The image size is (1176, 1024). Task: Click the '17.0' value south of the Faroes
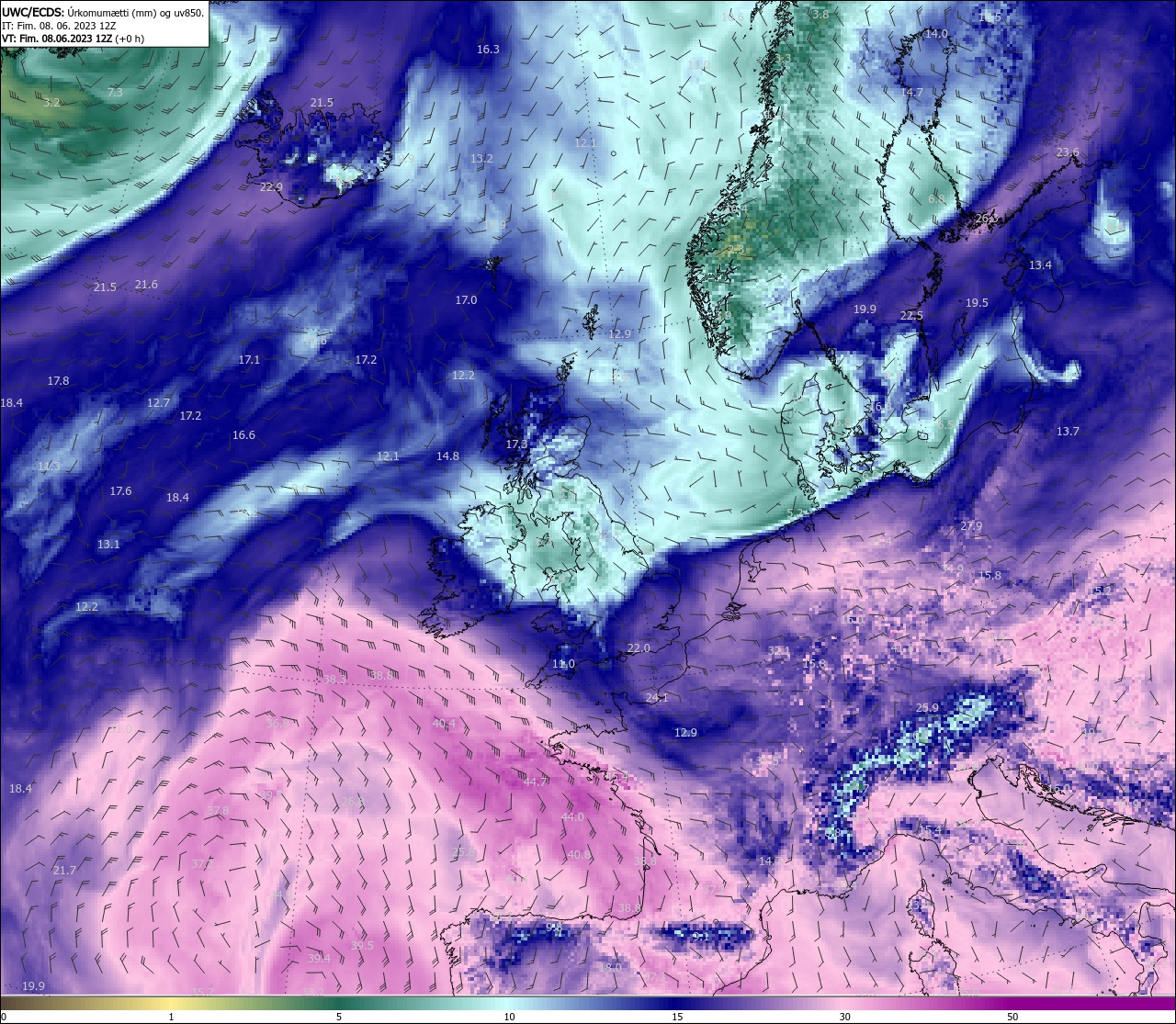click(x=466, y=300)
